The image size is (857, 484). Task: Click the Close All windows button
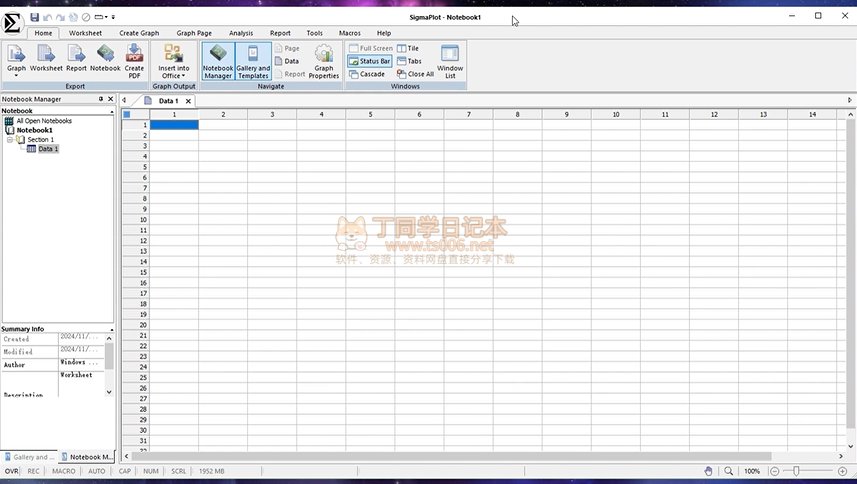[x=415, y=74]
